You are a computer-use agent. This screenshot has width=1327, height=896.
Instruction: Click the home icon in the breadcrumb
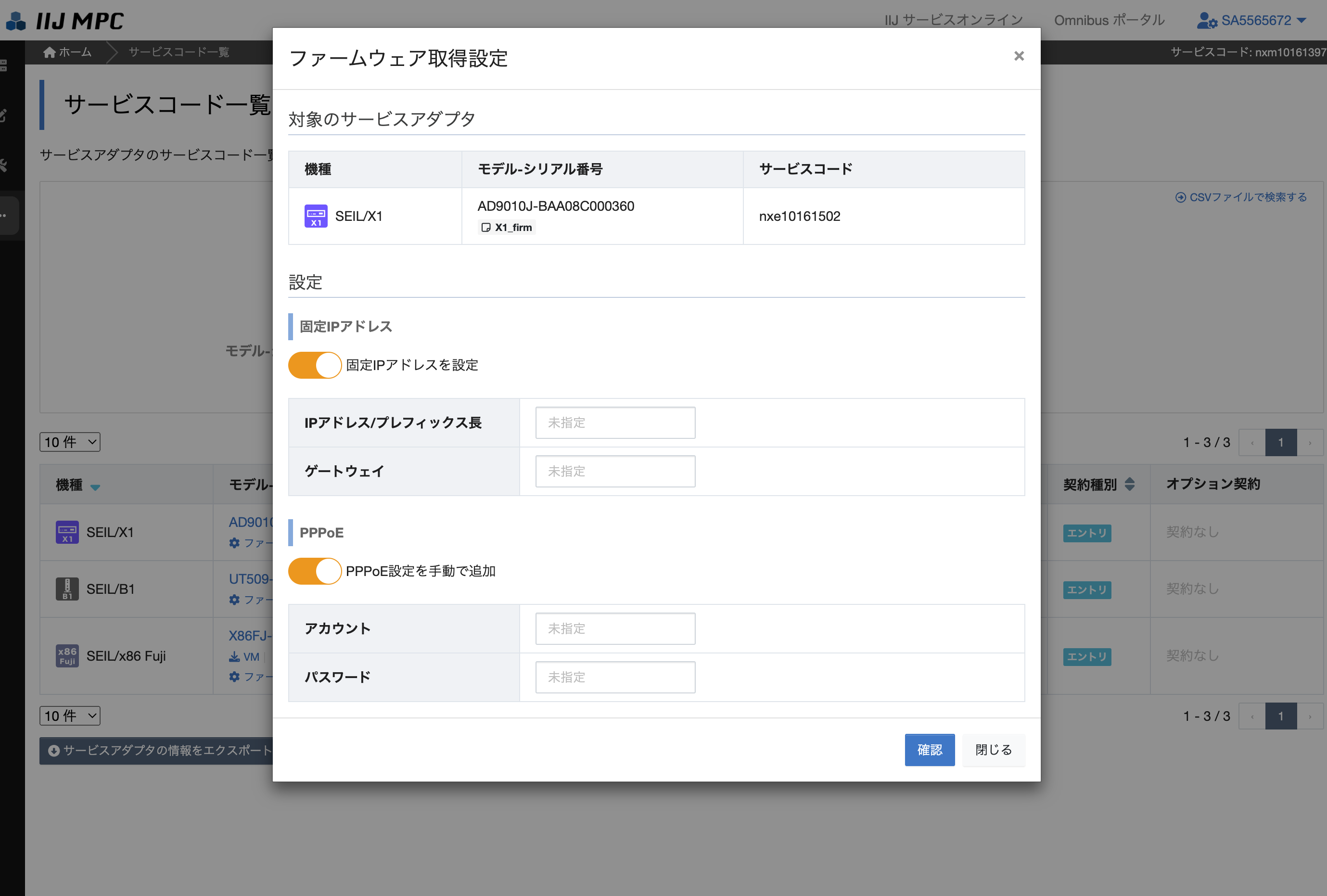[x=49, y=52]
